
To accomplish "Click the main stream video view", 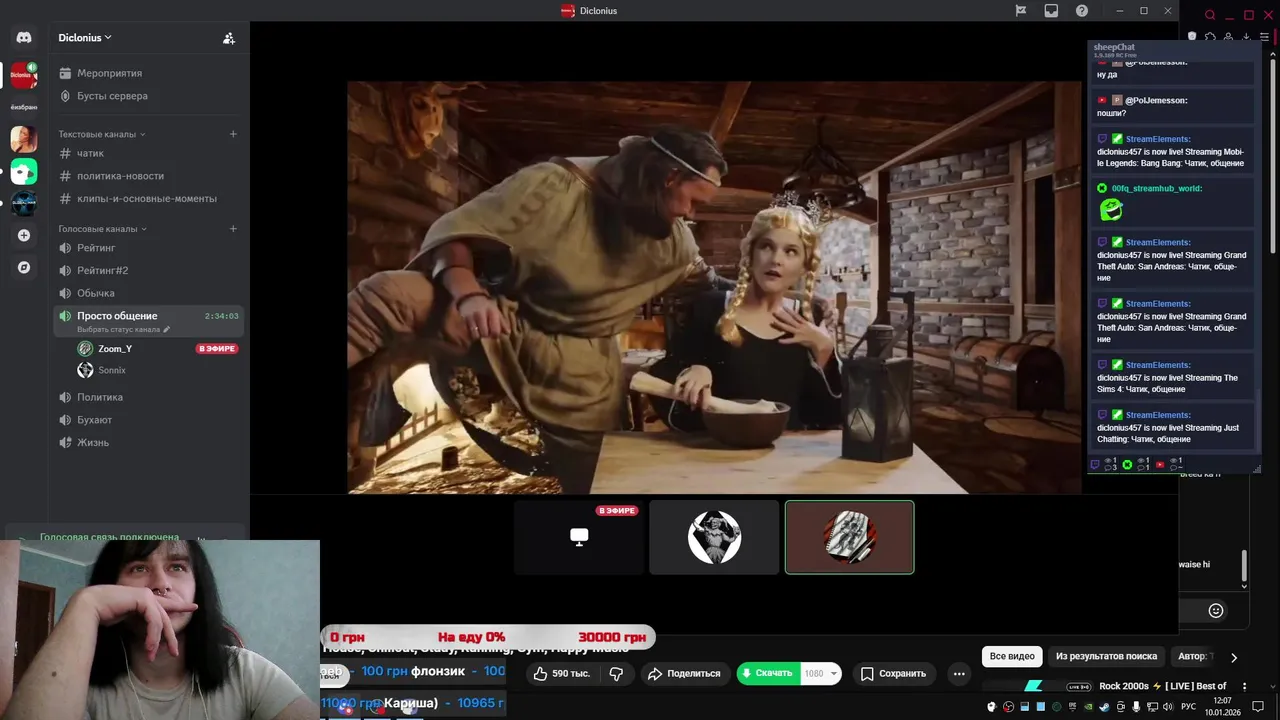I will (714, 287).
